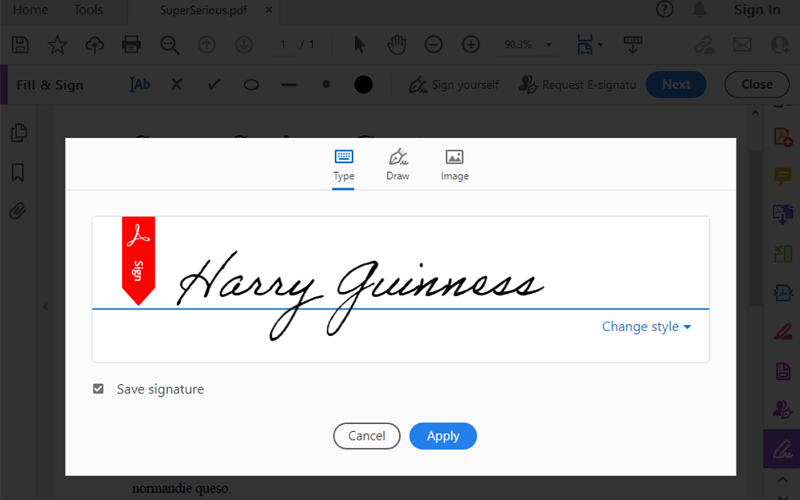Switch to the Image signature tab
The image size is (800, 500).
pos(455,166)
